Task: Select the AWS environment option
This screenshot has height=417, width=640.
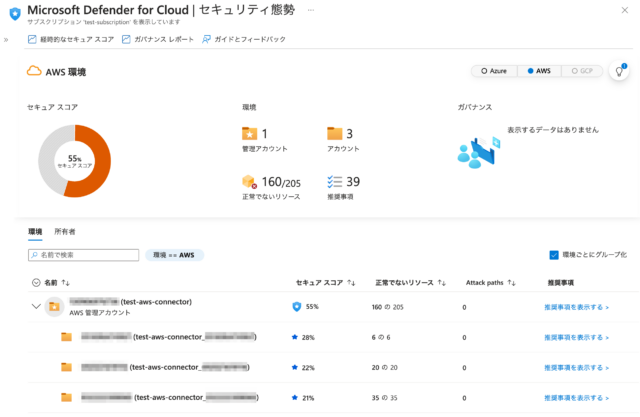Action: [539, 71]
